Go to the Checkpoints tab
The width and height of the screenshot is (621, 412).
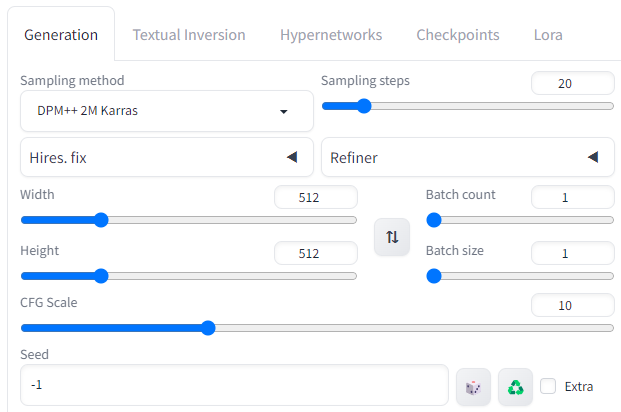pos(458,35)
